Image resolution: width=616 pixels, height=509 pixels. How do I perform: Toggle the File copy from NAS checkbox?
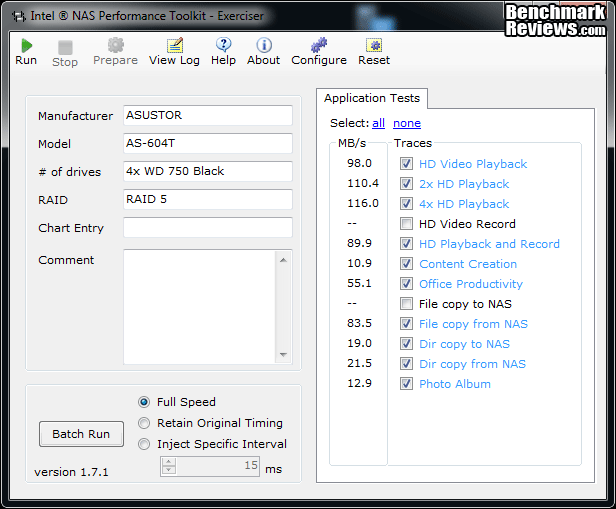click(406, 324)
